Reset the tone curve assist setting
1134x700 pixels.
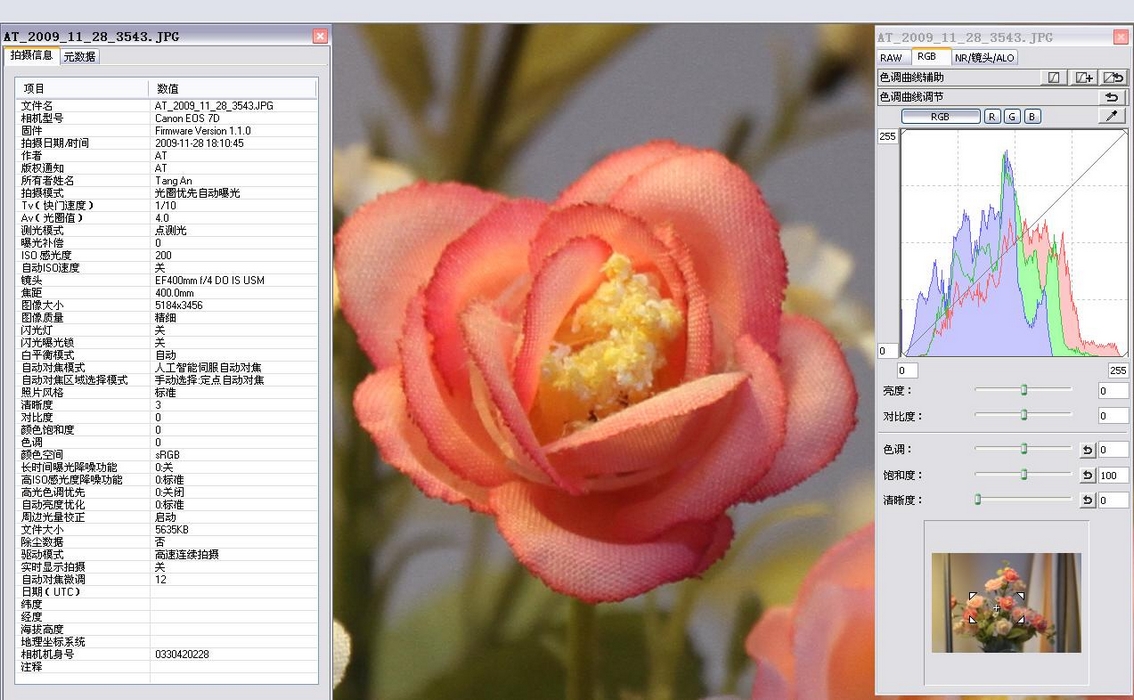[1114, 77]
